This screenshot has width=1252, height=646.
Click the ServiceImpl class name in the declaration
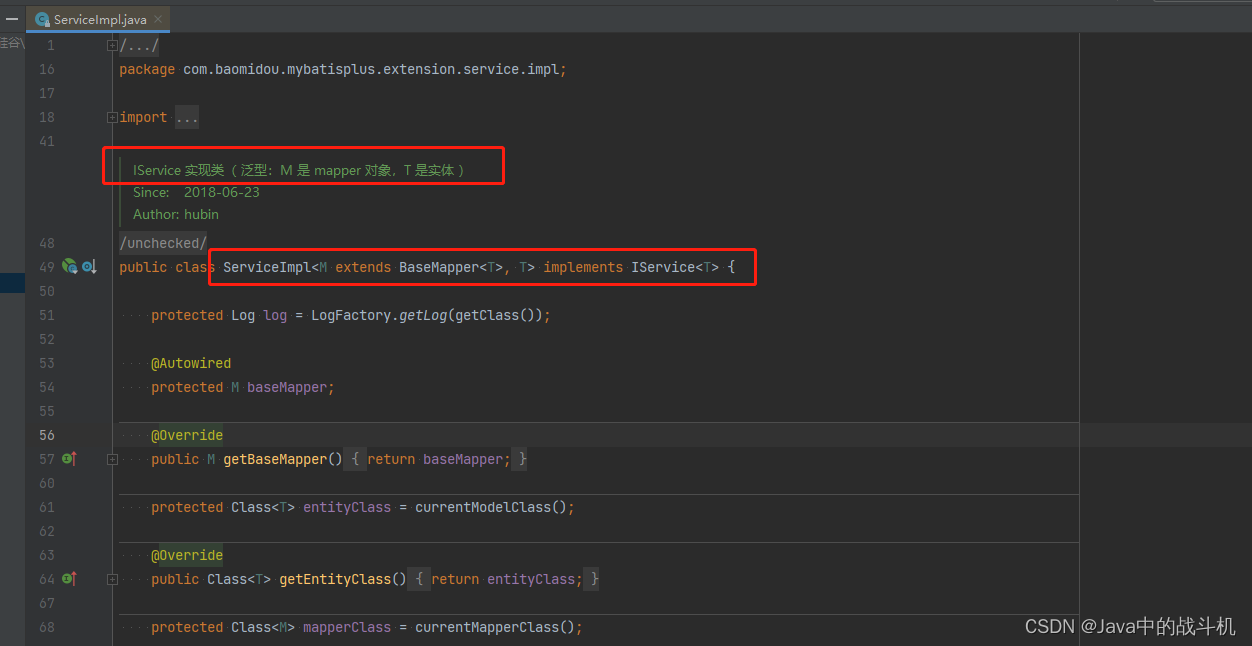(x=267, y=267)
